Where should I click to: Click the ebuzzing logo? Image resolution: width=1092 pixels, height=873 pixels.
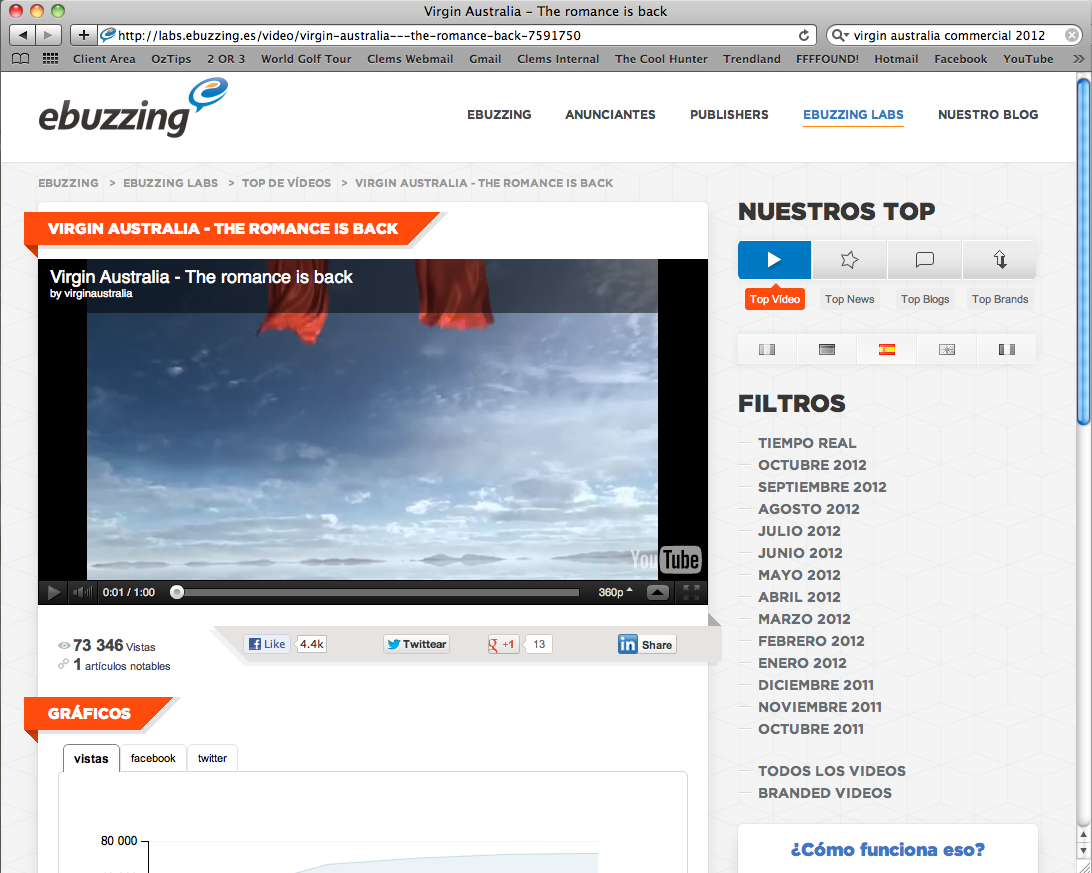[x=133, y=109]
